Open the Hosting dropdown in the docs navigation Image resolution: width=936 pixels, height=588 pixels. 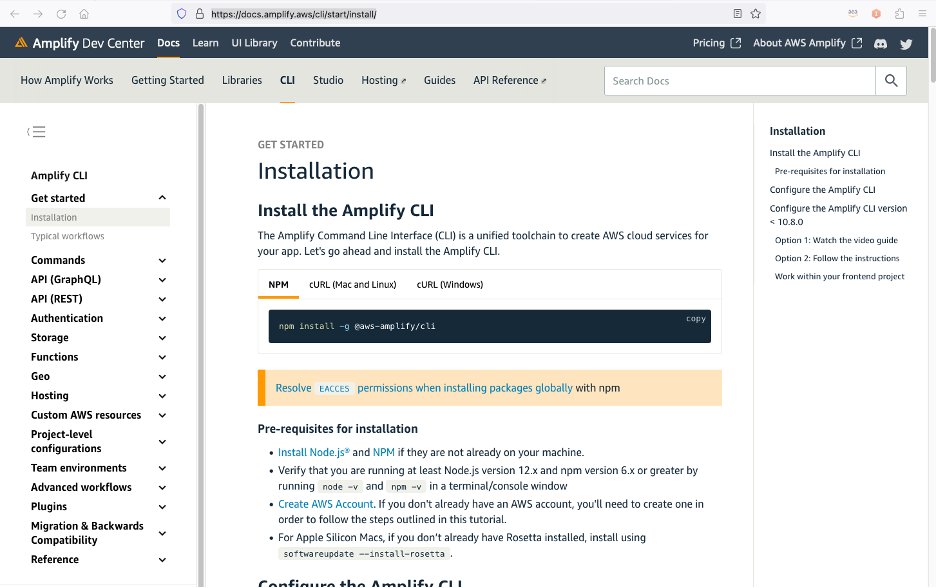coord(383,80)
